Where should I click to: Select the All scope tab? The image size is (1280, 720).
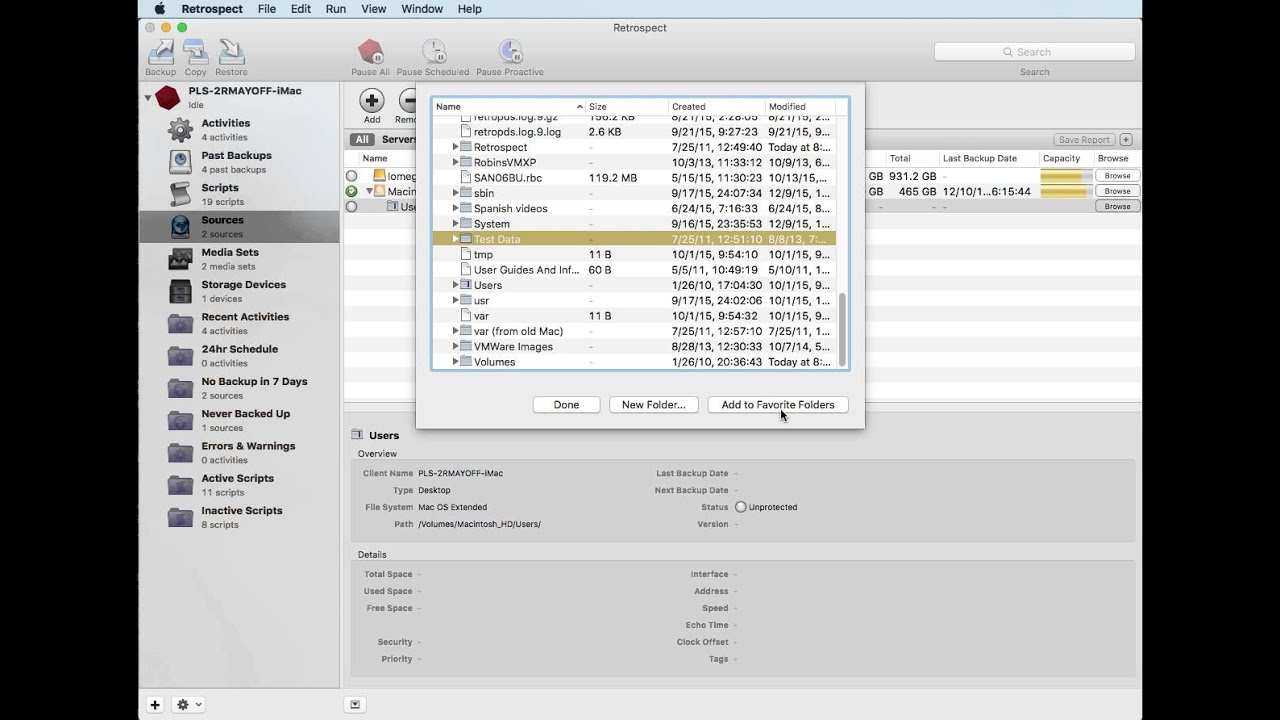tap(361, 140)
